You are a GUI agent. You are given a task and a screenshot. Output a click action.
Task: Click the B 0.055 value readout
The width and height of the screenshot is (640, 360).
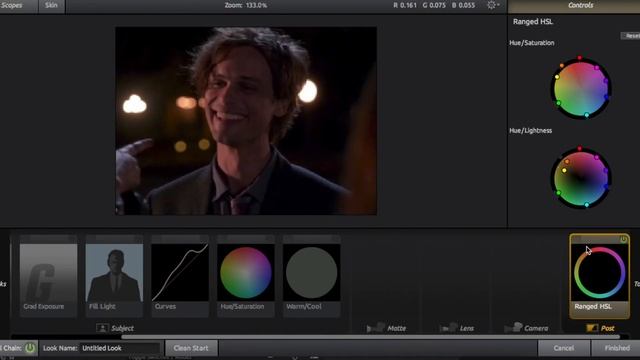click(x=463, y=5)
